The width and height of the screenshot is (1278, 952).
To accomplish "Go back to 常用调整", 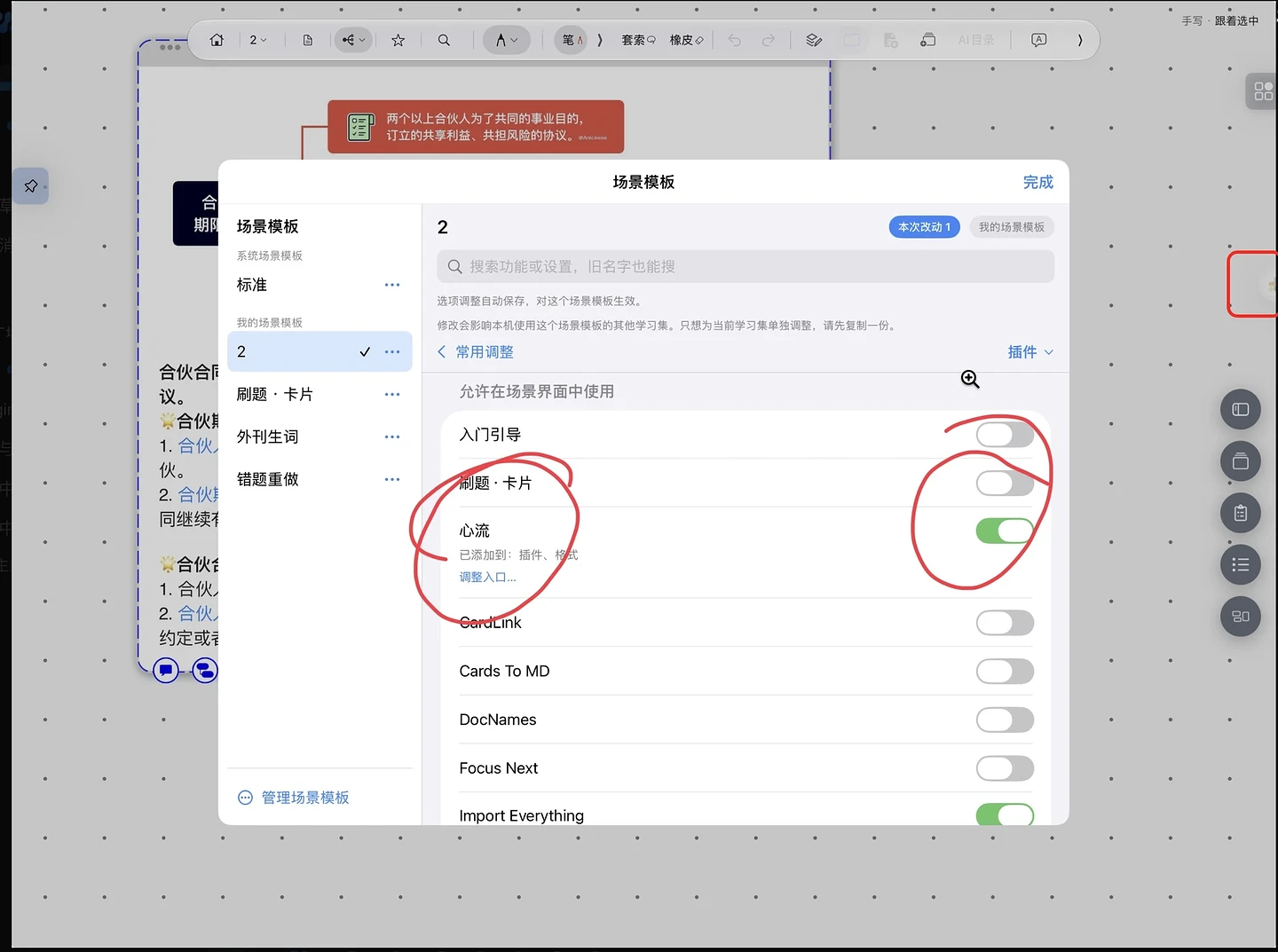I will click(x=476, y=352).
